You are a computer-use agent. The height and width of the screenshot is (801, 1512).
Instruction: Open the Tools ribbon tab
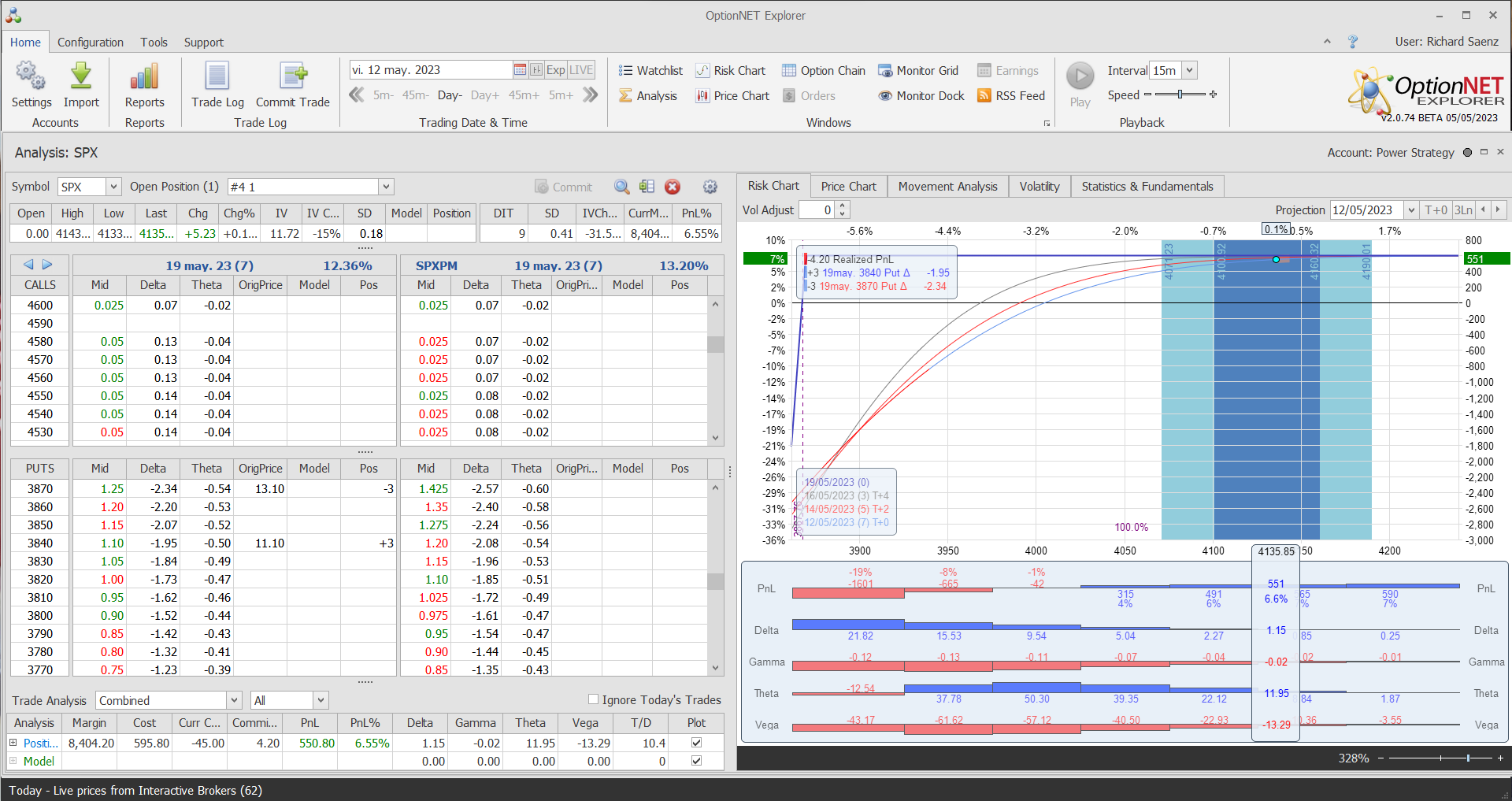[154, 43]
